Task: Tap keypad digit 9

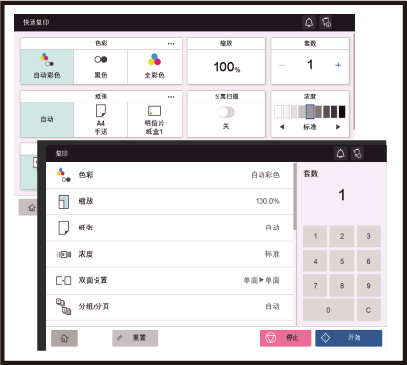Action: click(368, 286)
